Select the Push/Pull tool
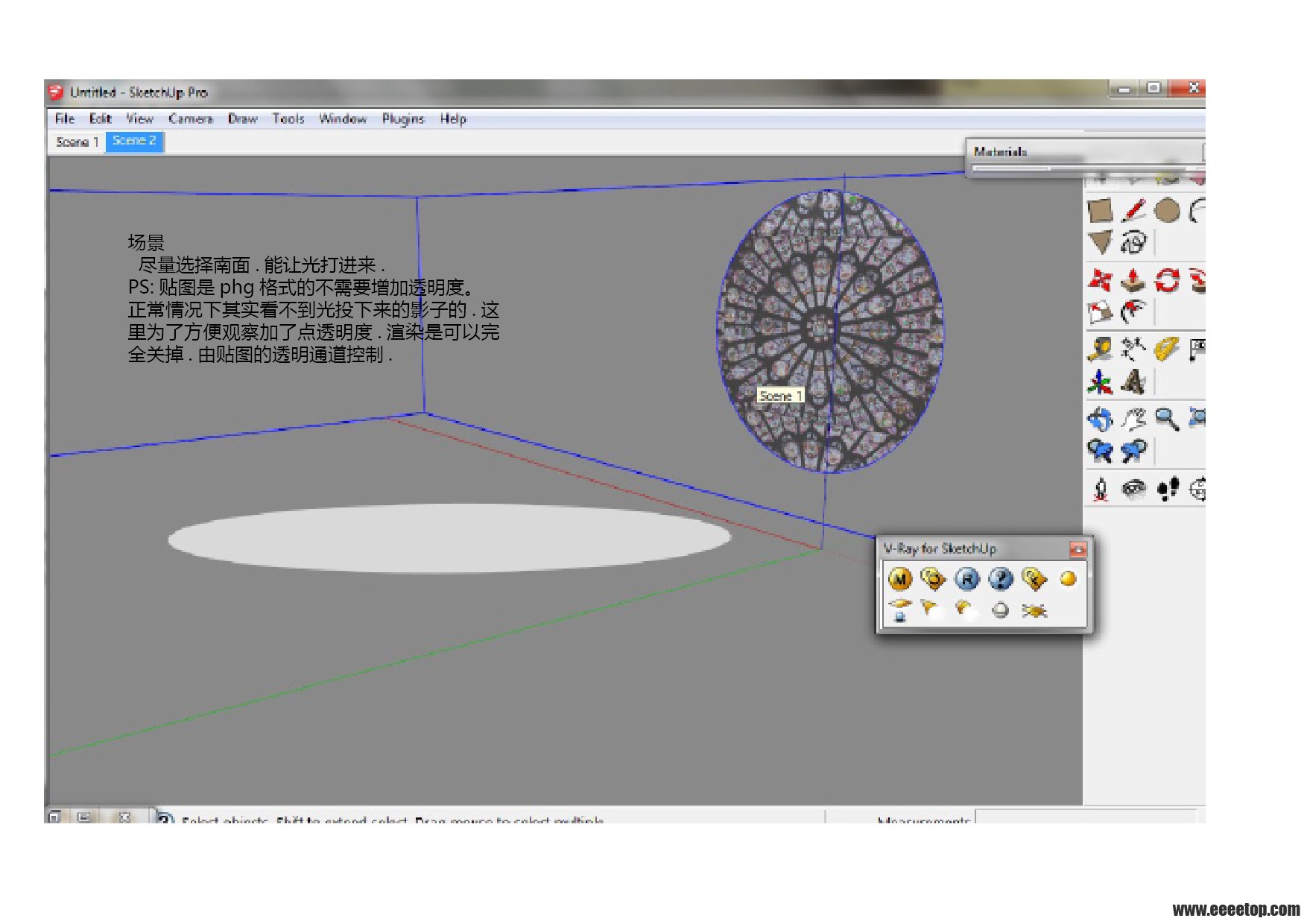The image size is (1307, 924). pos(1133,280)
